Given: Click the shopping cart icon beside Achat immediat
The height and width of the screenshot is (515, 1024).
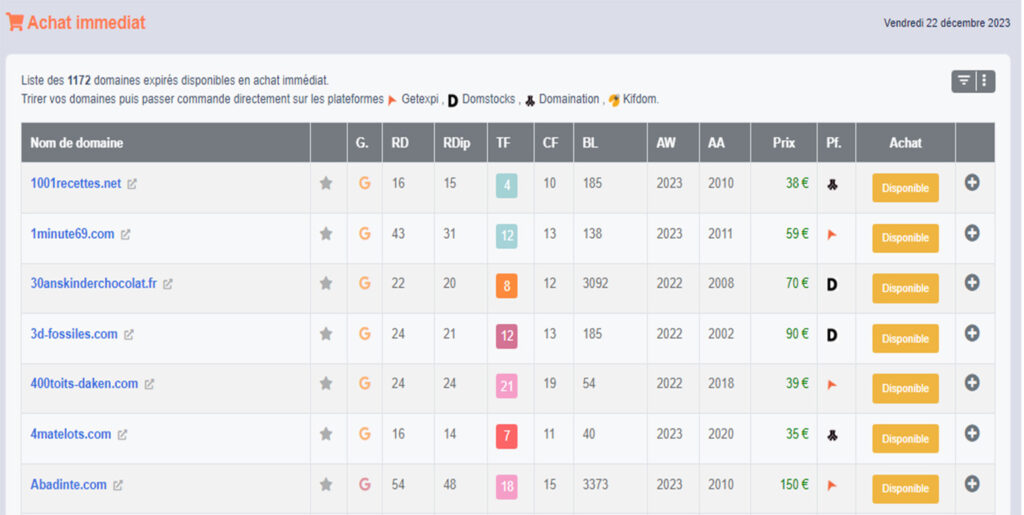Looking at the screenshot, I should [x=15, y=22].
